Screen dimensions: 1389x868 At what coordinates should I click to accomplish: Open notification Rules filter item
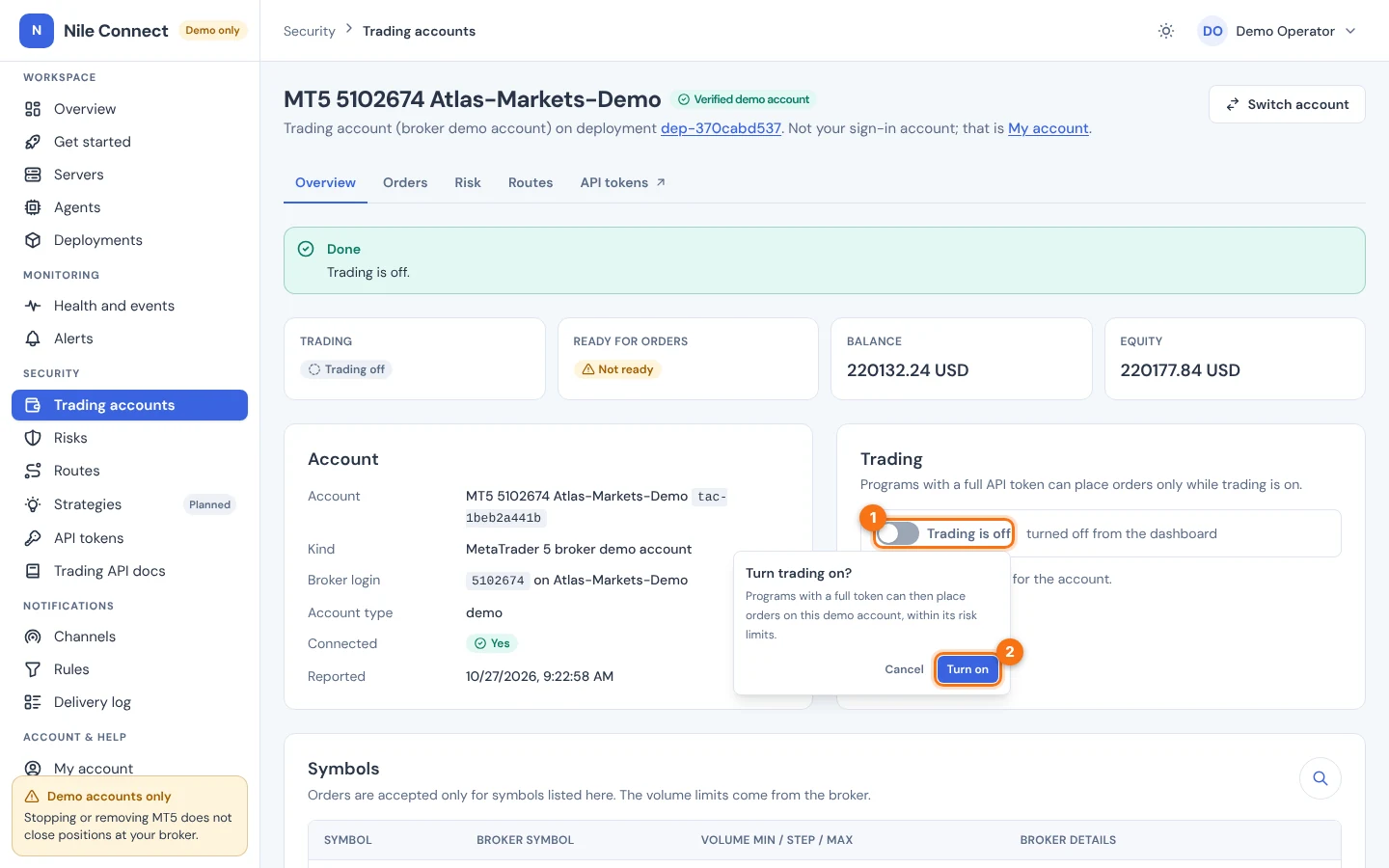coord(129,669)
